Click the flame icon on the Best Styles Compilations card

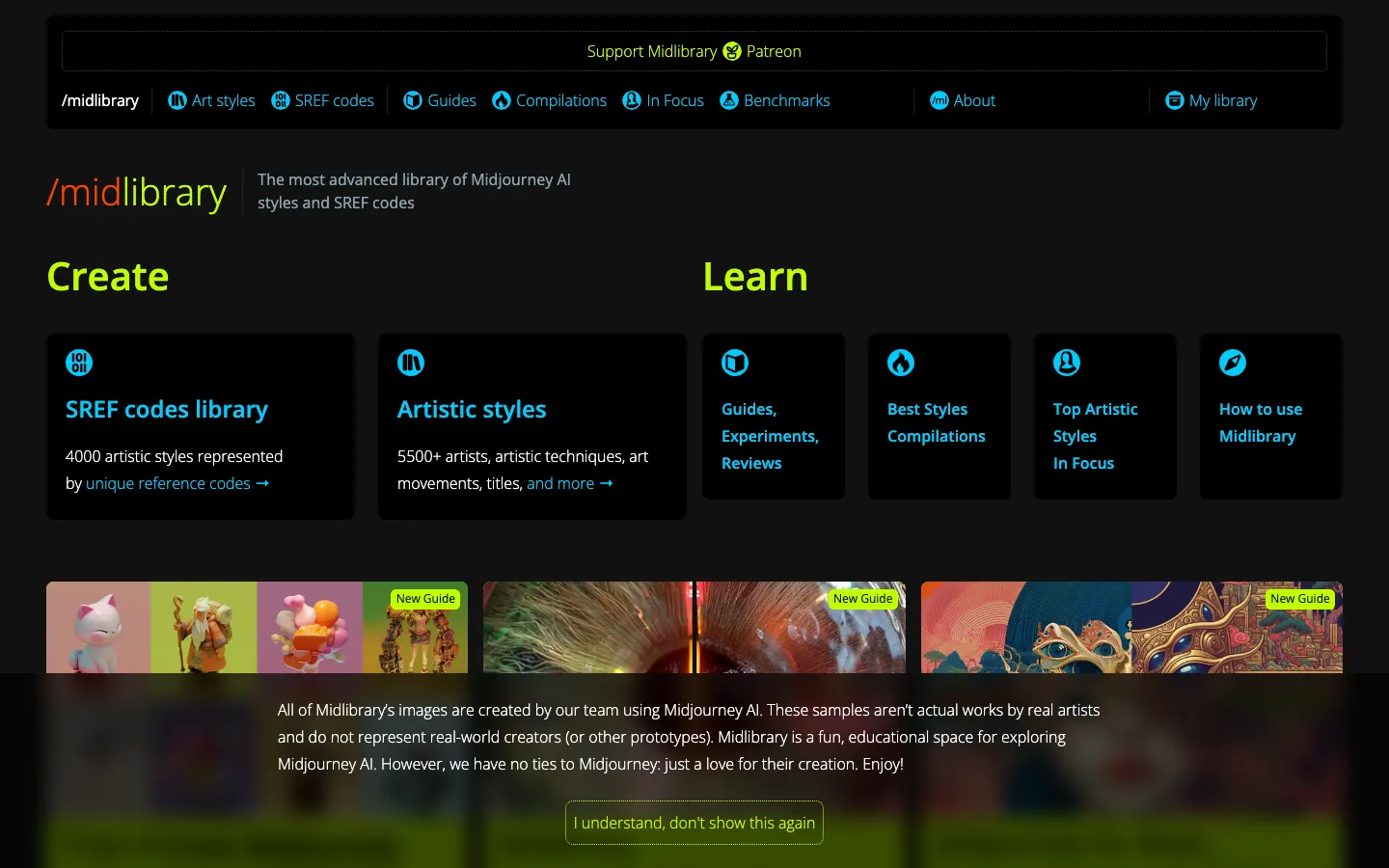pyautogui.click(x=901, y=363)
